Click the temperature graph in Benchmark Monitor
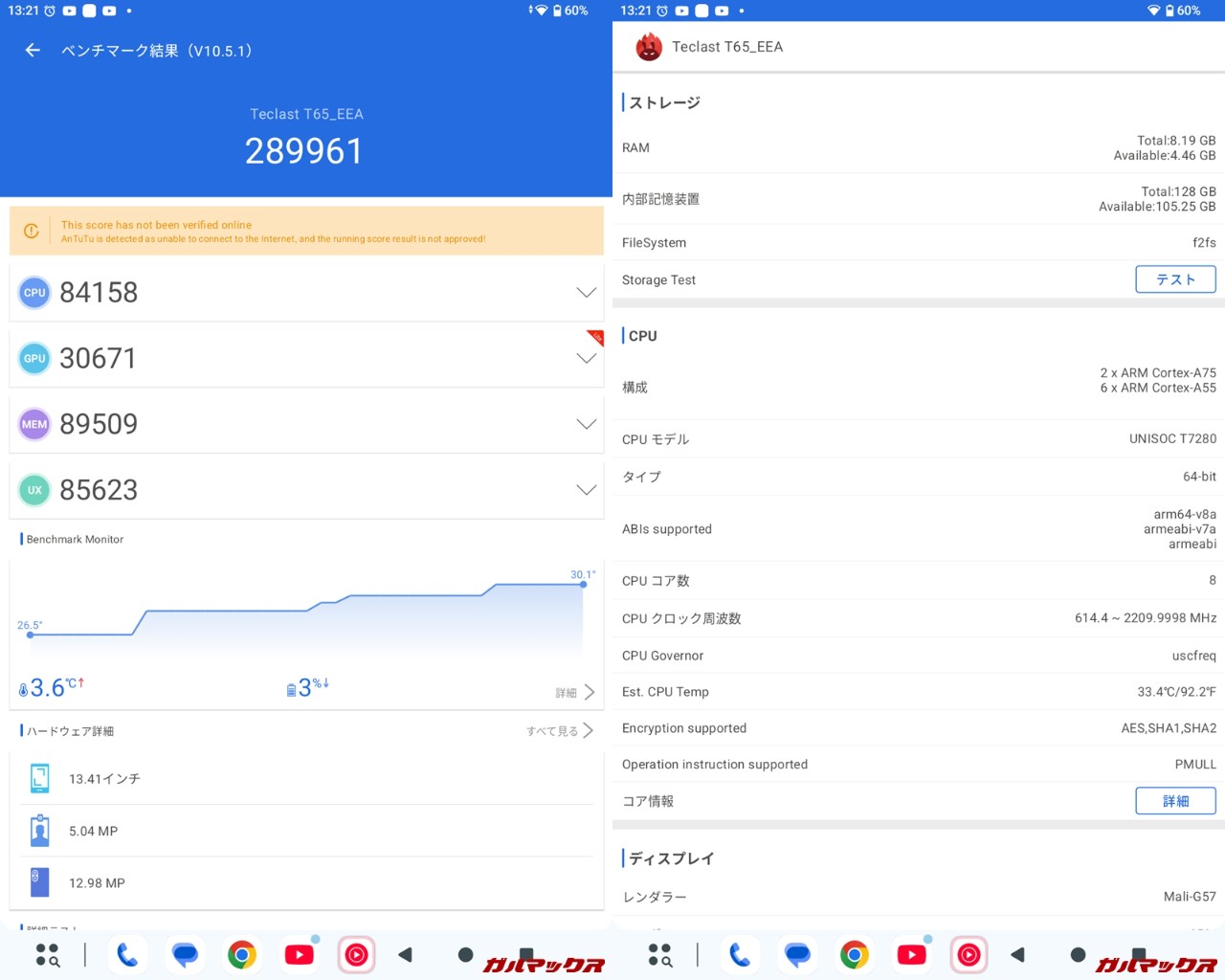The width and height of the screenshot is (1225, 980). pyautogui.click(x=306, y=612)
